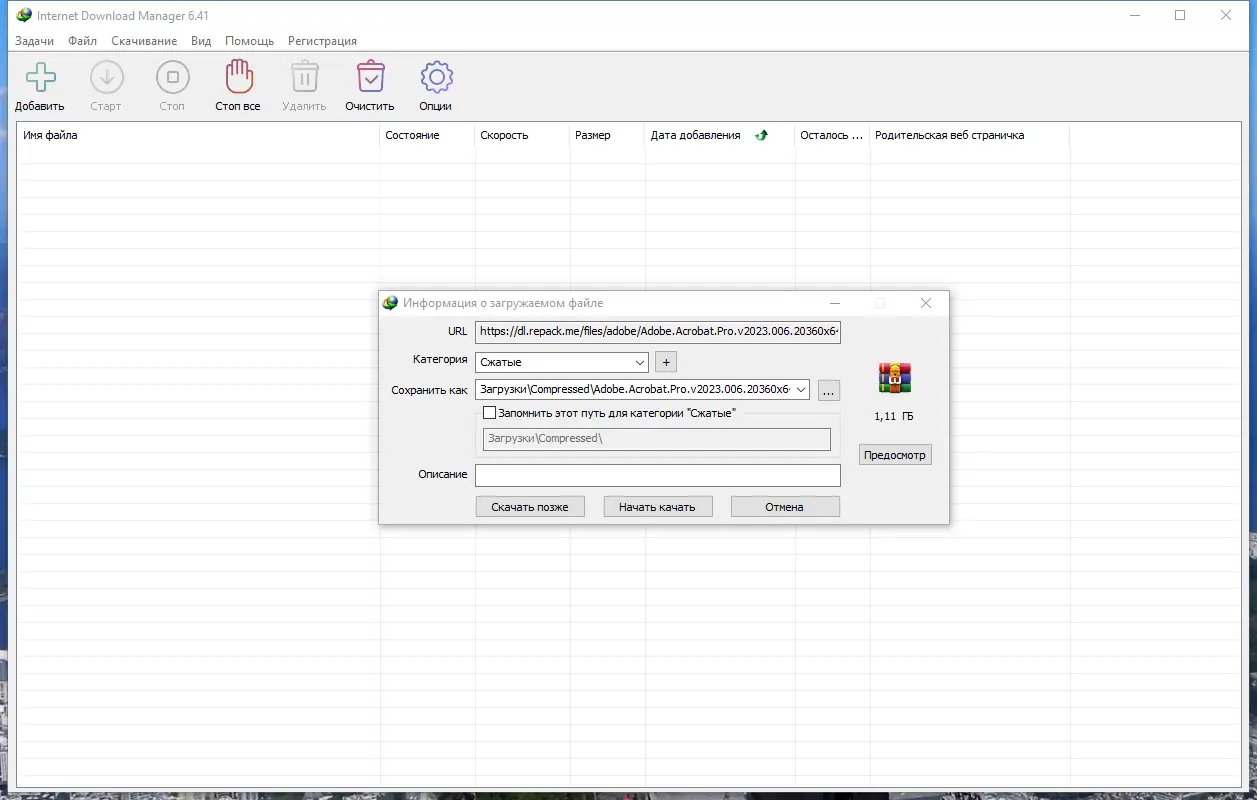Click the 1,11 ГБ file size text
1257x800 pixels.
[894, 416]
